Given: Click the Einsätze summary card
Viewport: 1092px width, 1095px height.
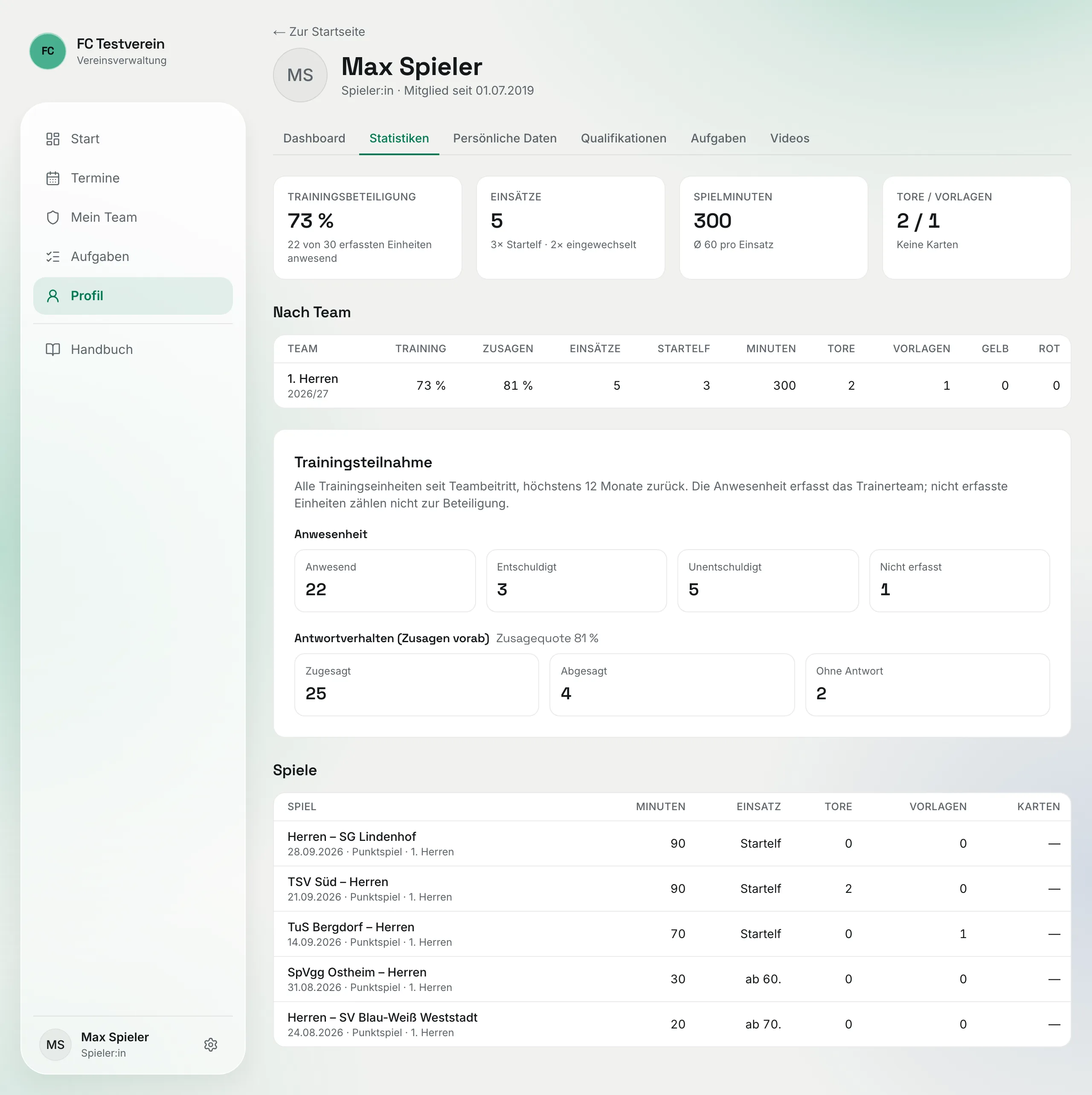Looking at the screenshot, I should click(570, 227).
